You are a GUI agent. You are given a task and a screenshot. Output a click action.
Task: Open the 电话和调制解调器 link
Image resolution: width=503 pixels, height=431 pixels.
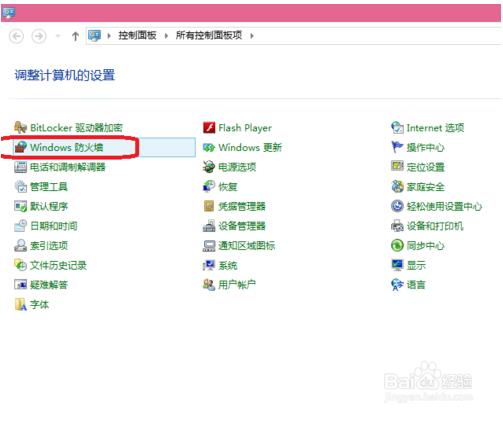click(68, 167)
